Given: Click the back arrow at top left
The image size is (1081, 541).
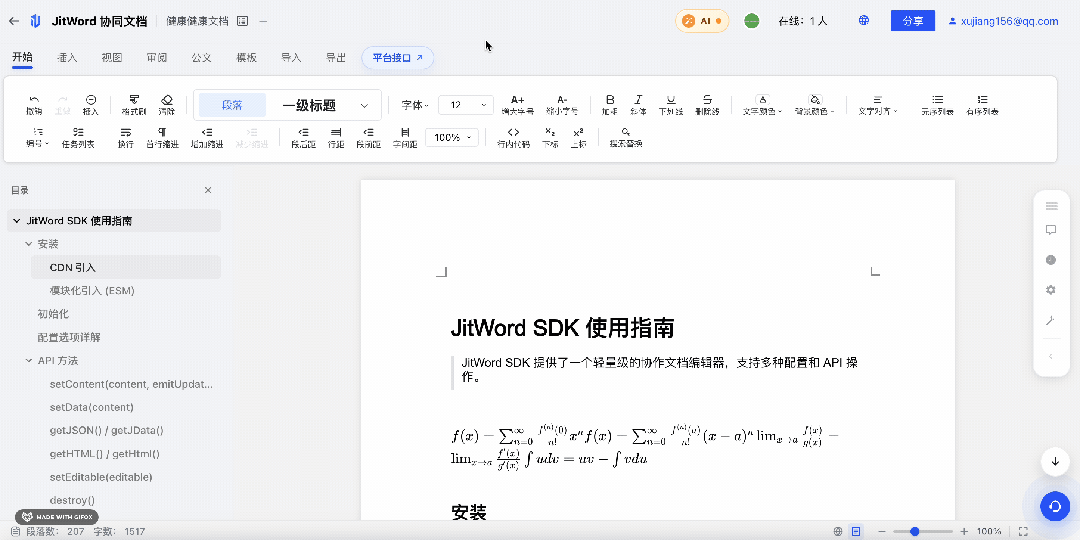Looking at the screenshot, I should point(14,21).
